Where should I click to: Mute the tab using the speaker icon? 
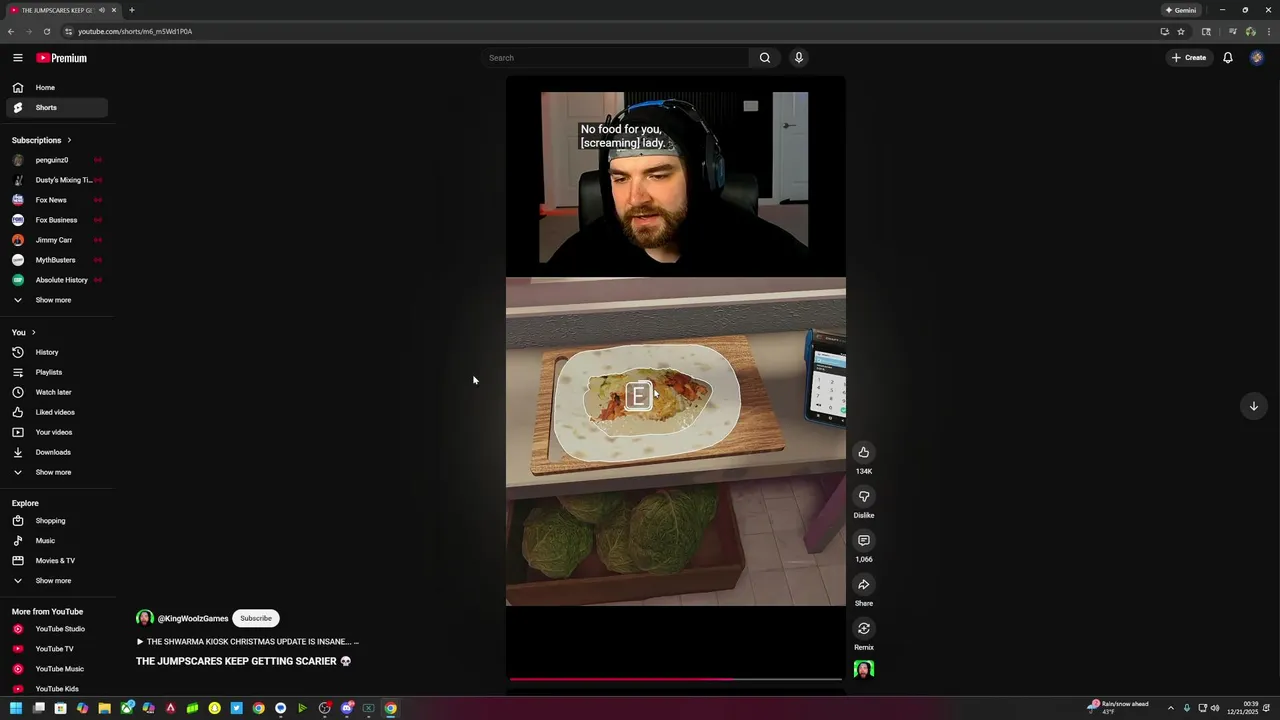[x=102, y=10]
